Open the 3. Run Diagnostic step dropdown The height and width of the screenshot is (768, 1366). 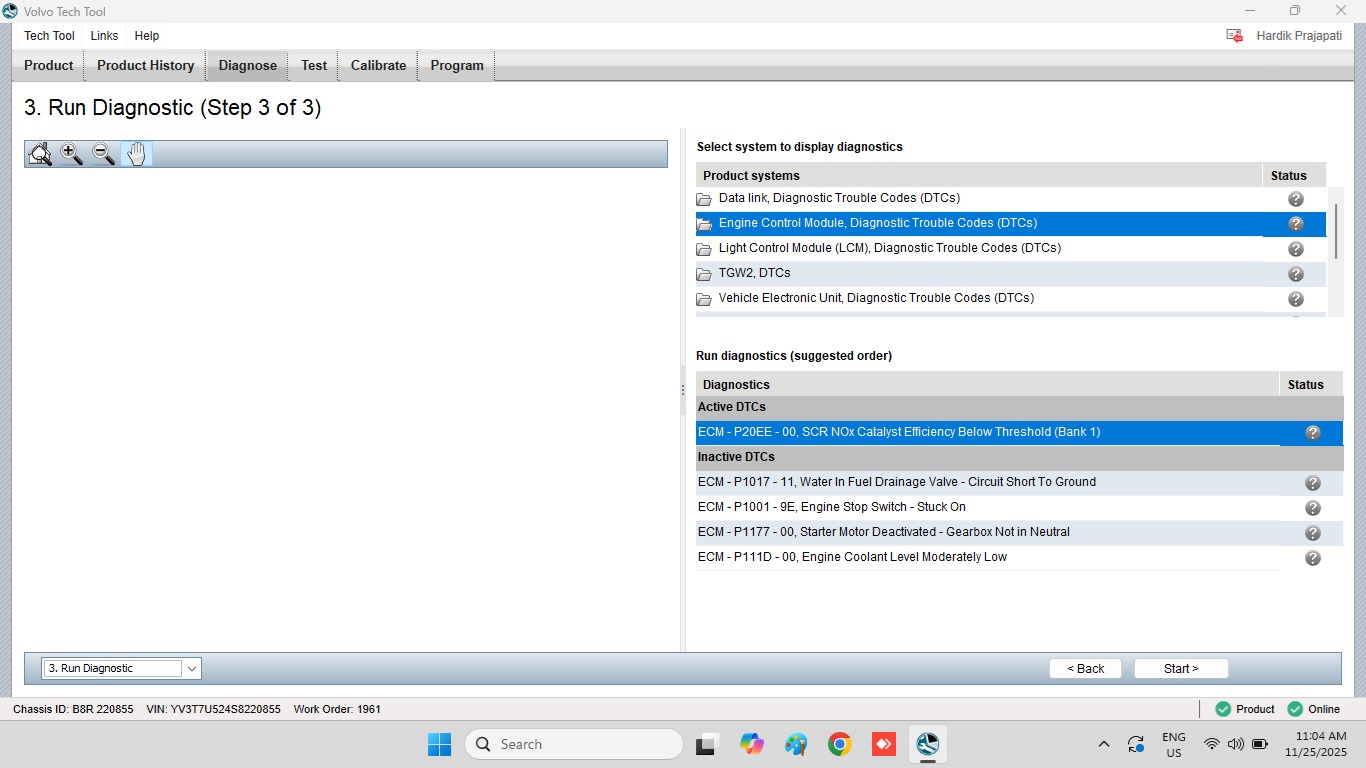[122, 668]
